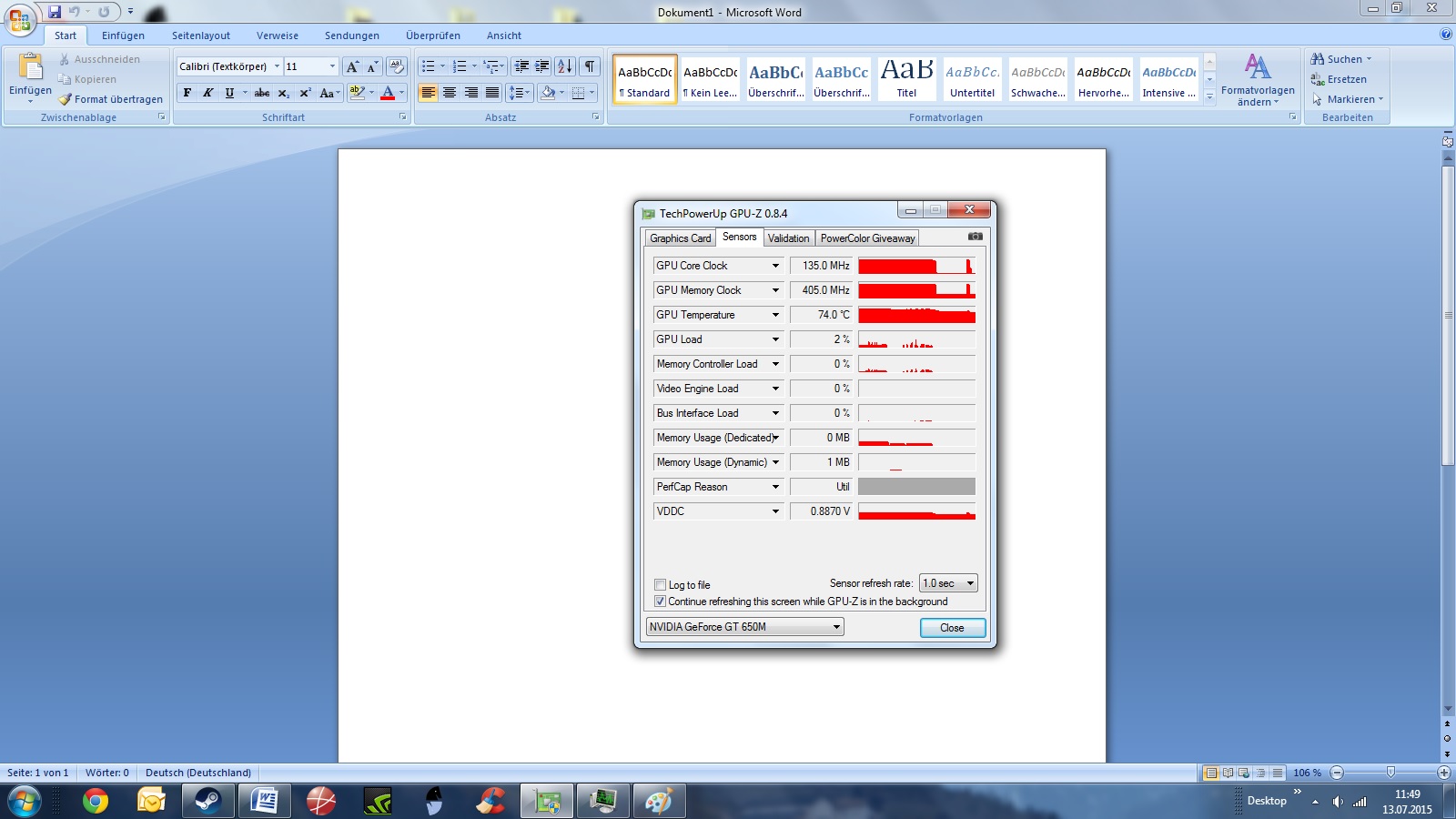The height and width of the screenshot is (819, 1456).
Task: Open the Seitenlayout ribbon tab
Action: 201,35
